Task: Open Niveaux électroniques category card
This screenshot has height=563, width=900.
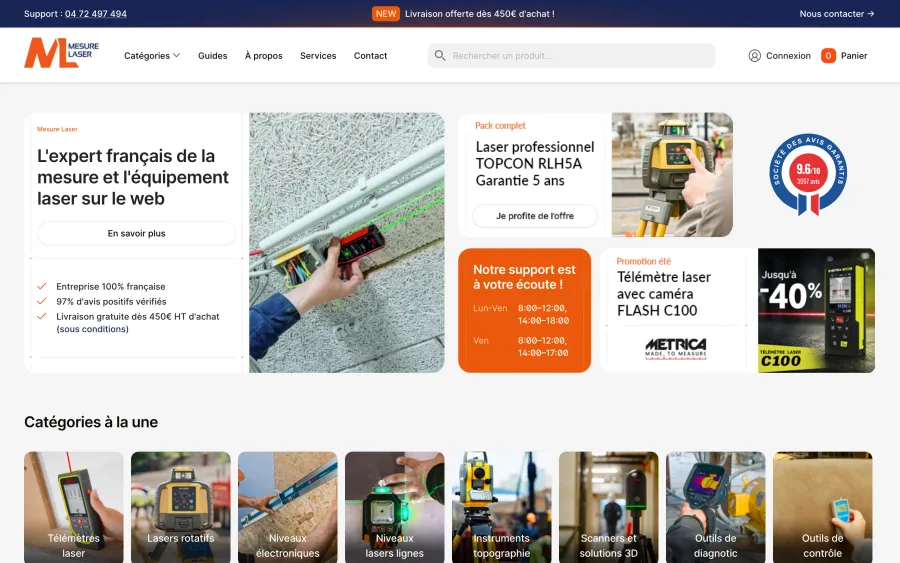Action: (288, 507)
